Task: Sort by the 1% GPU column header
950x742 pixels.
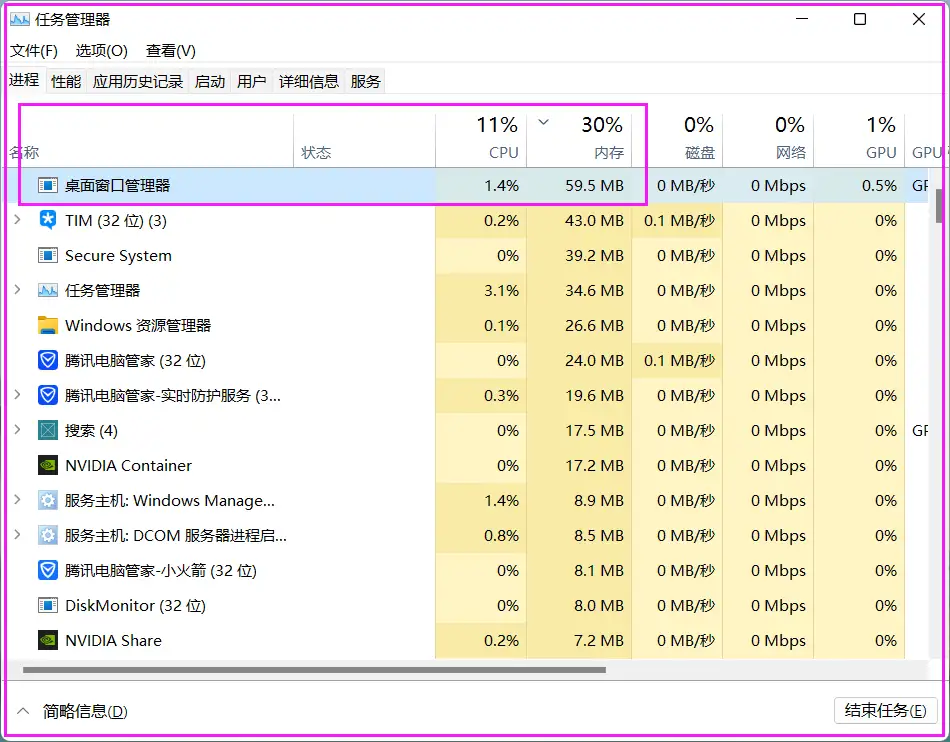Action: click(859, 138)
